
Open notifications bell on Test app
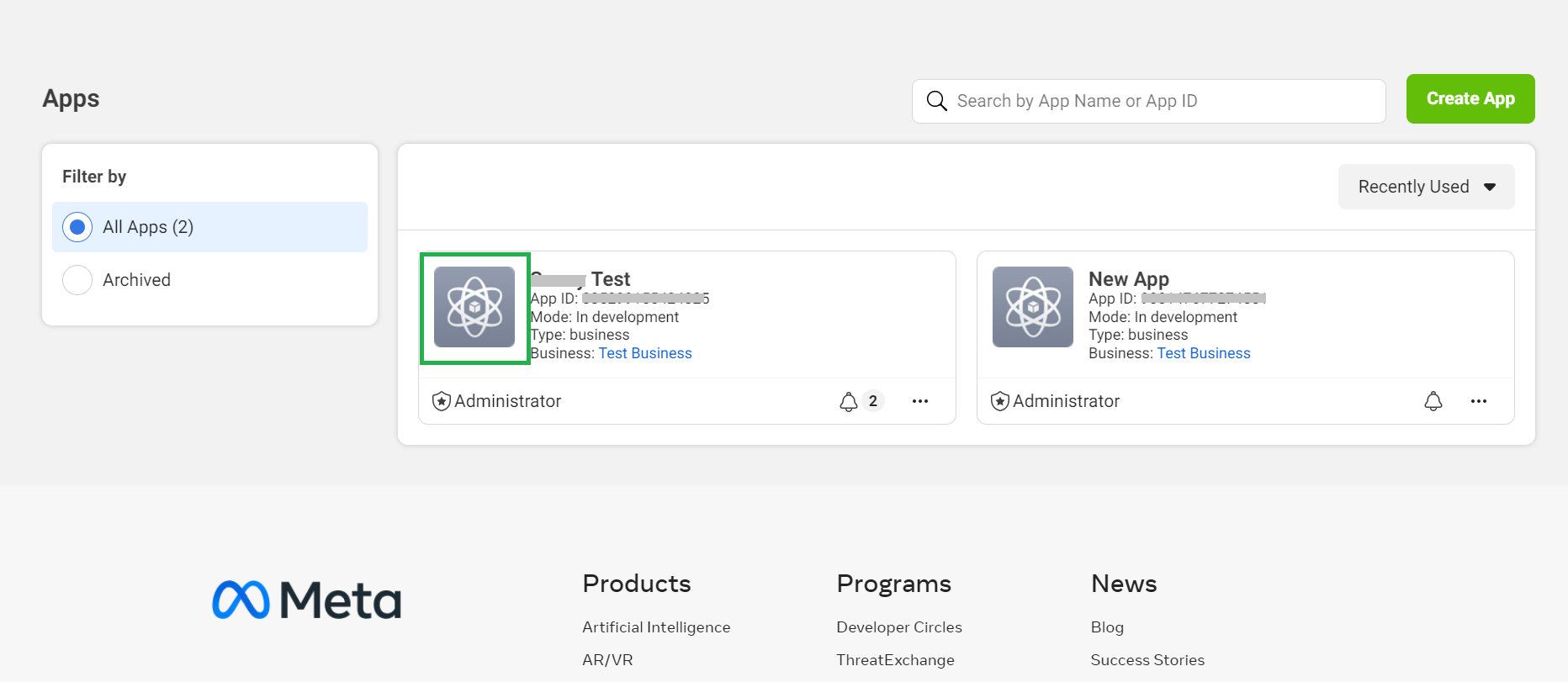tap(849, 402)
